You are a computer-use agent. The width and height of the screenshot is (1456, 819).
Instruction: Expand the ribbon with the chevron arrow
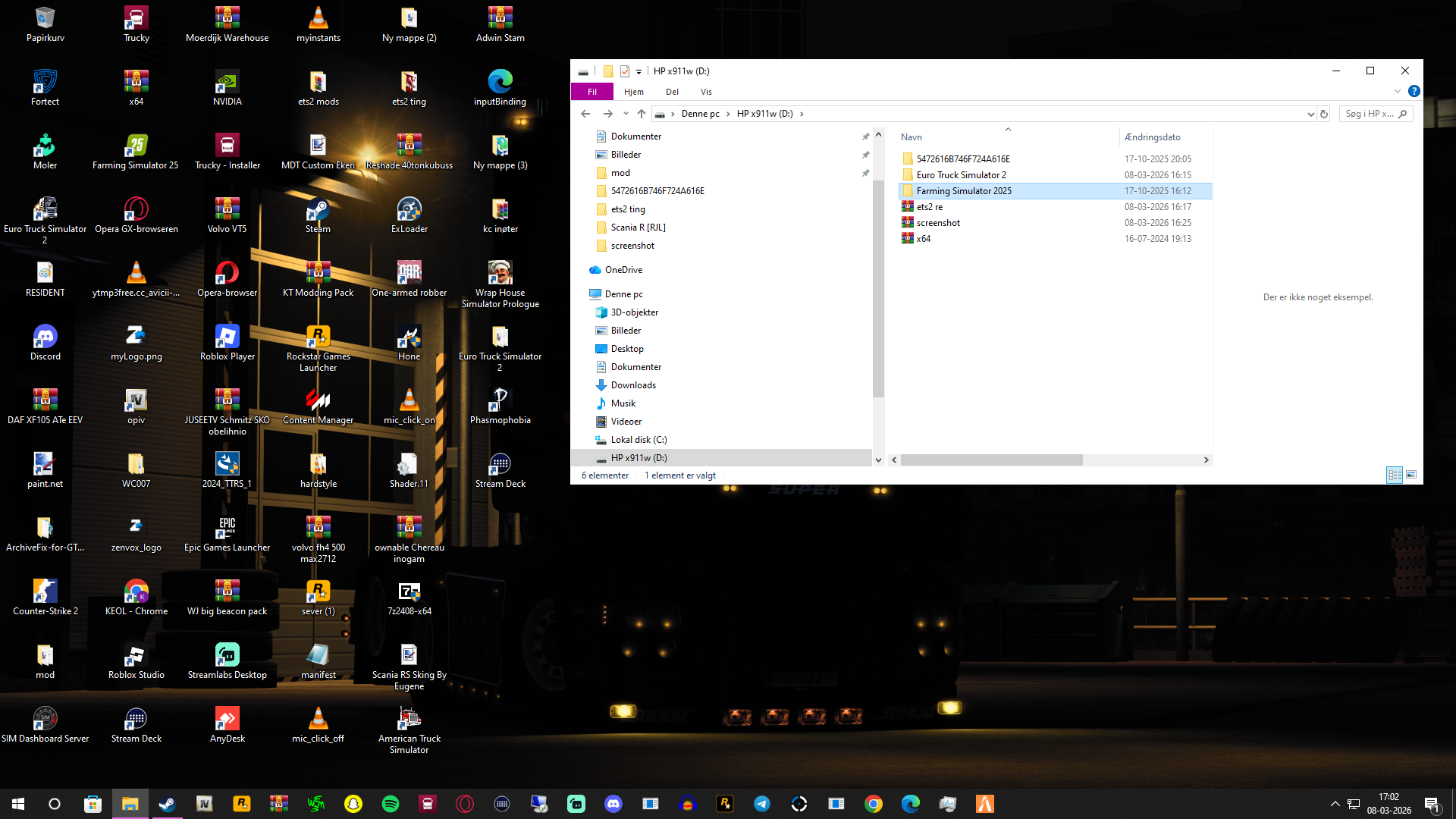click(x=1397, y=91)
